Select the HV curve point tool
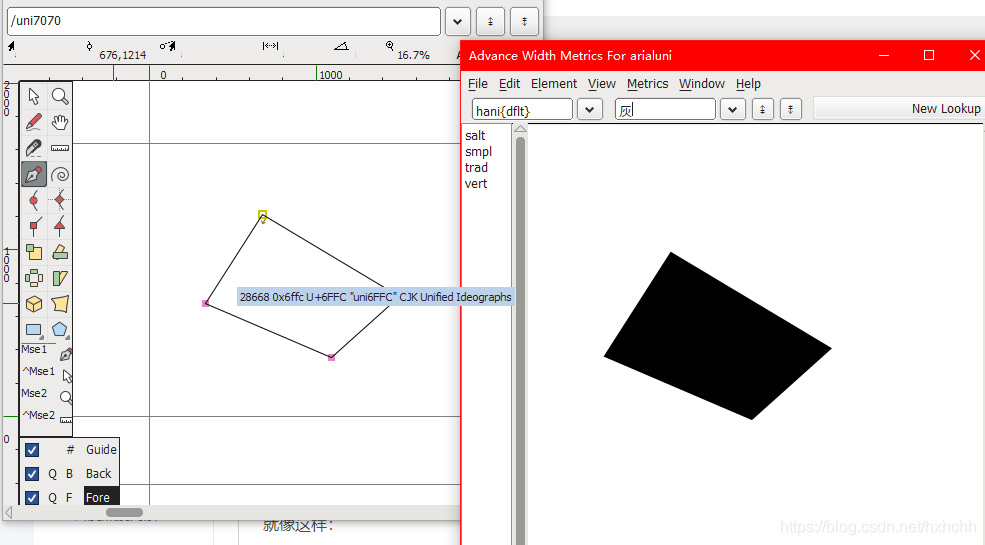The height and width of the screenshot is (545, 985). pyautogui.click(x=60, y=201)
